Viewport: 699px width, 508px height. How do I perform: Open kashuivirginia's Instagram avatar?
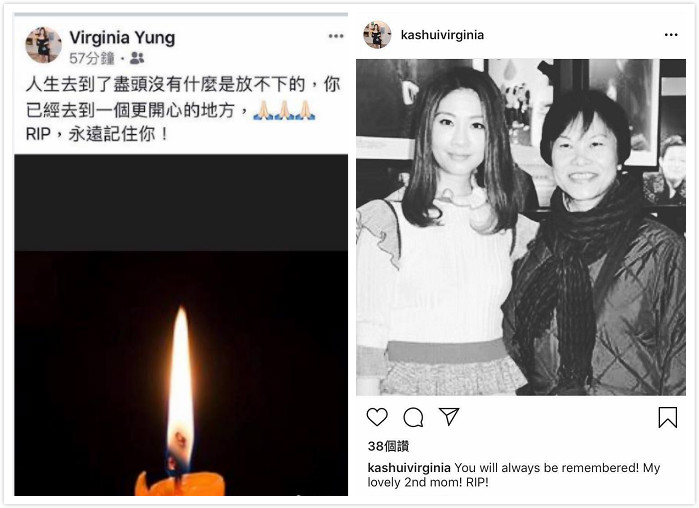click(377, 34)
